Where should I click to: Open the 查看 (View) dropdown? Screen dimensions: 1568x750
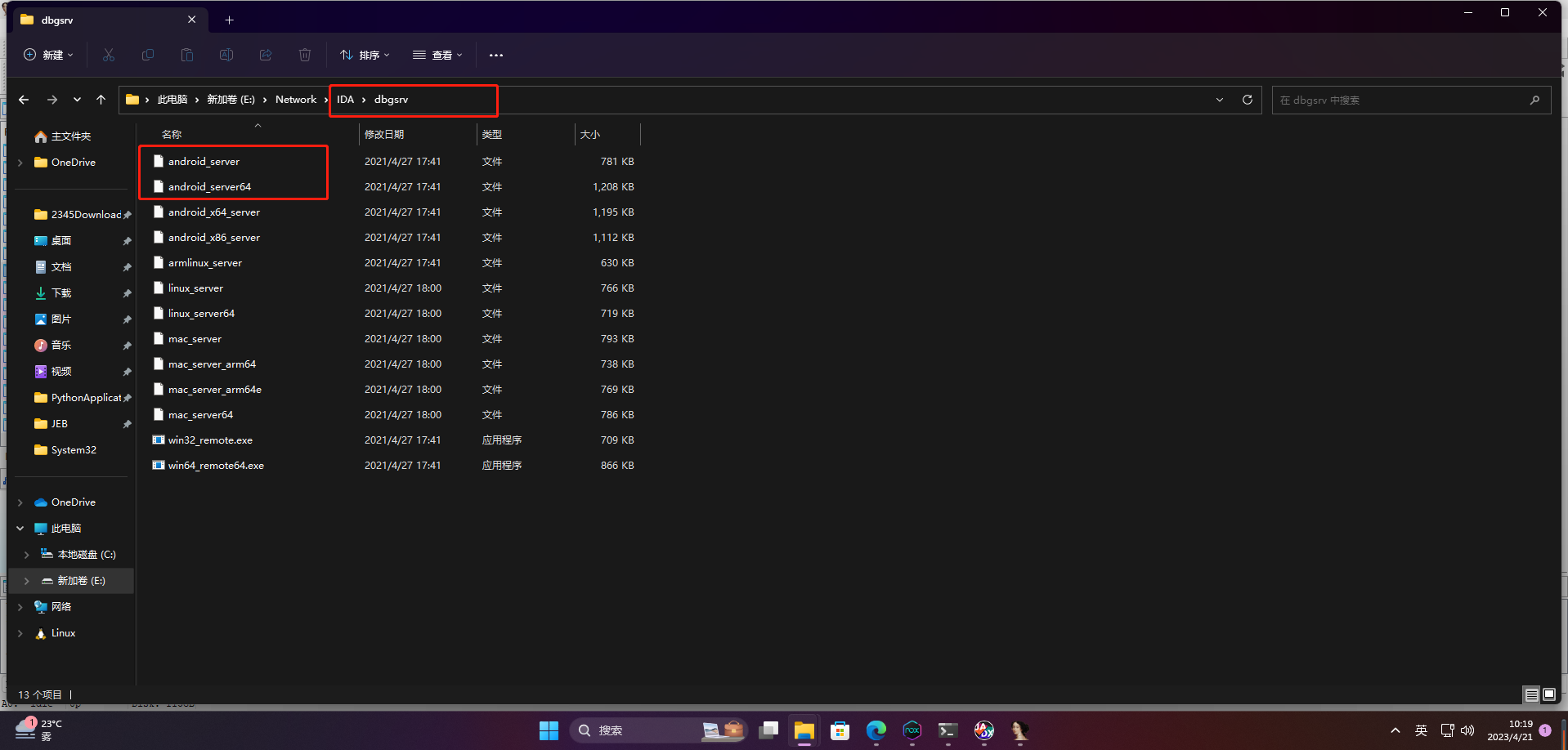pos(437,55)
